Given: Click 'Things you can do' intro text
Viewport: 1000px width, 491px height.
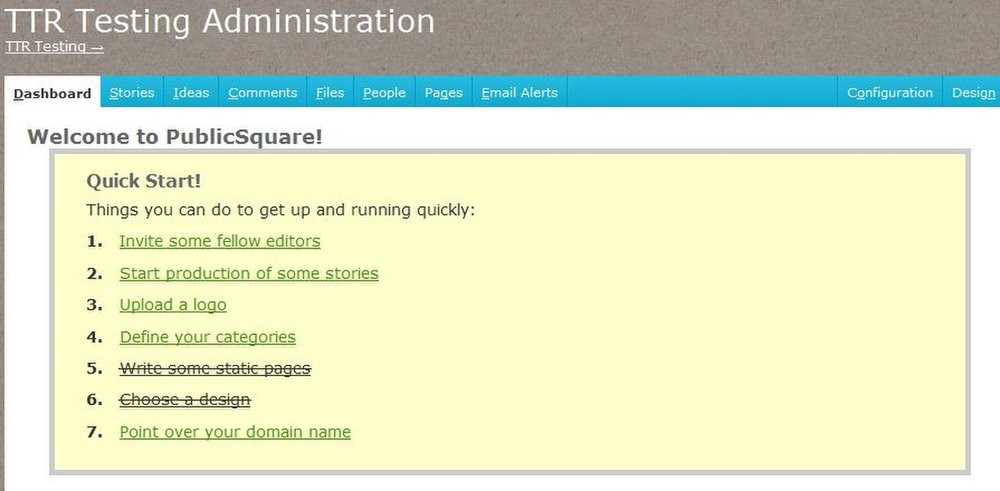Looking at the screenshot, I should tap(281, 210).
